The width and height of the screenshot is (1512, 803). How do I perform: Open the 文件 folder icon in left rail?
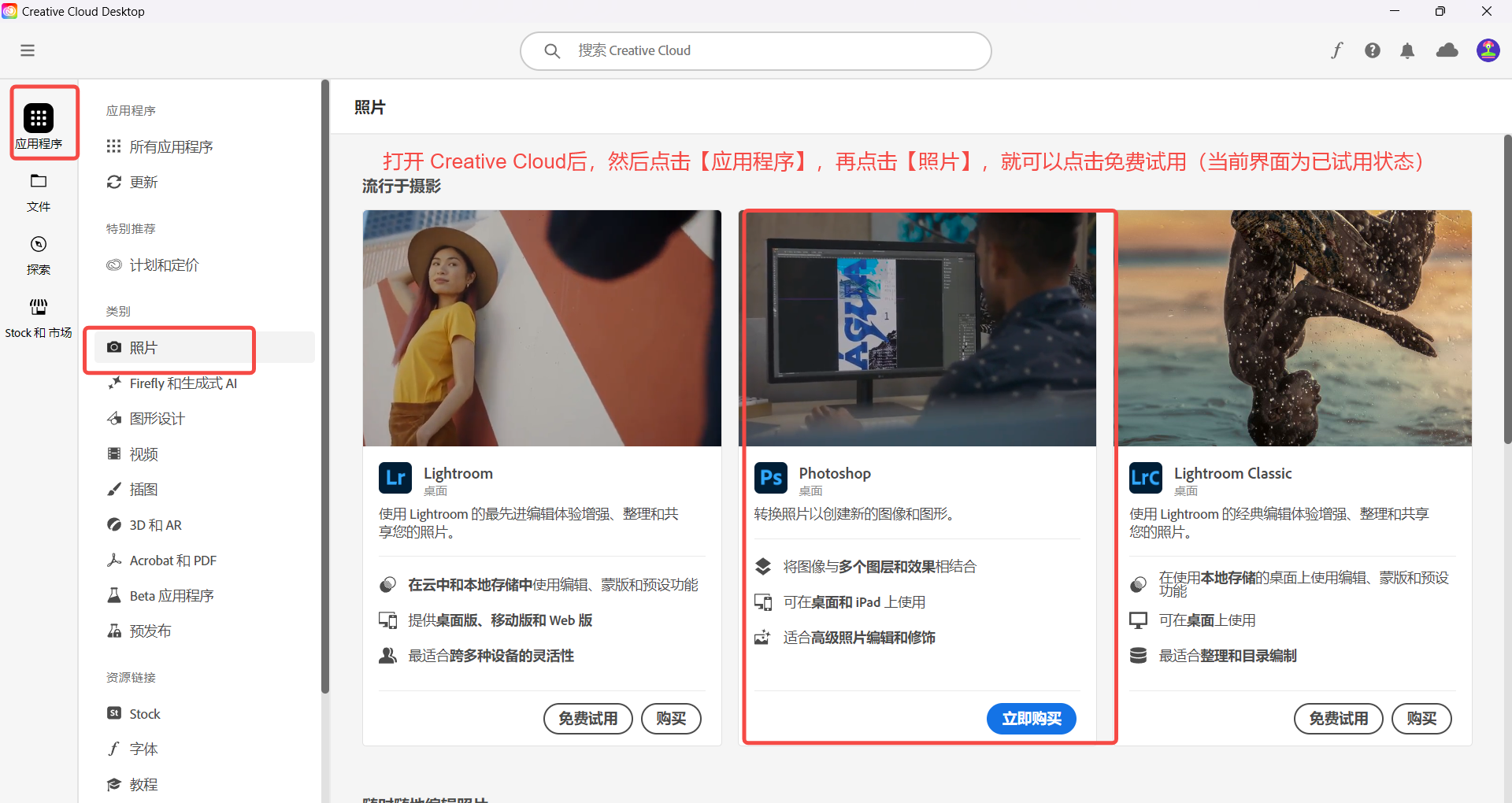(x=39, y=181)
